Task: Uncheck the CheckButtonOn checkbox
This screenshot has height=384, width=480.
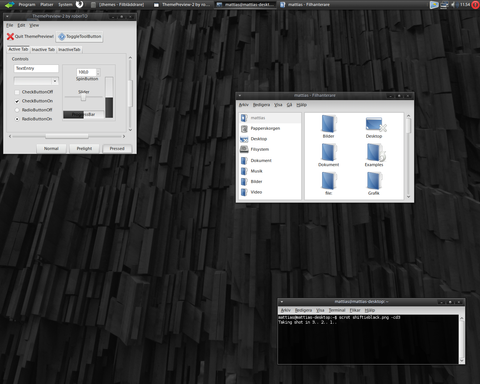Action: tap(17, 101)
